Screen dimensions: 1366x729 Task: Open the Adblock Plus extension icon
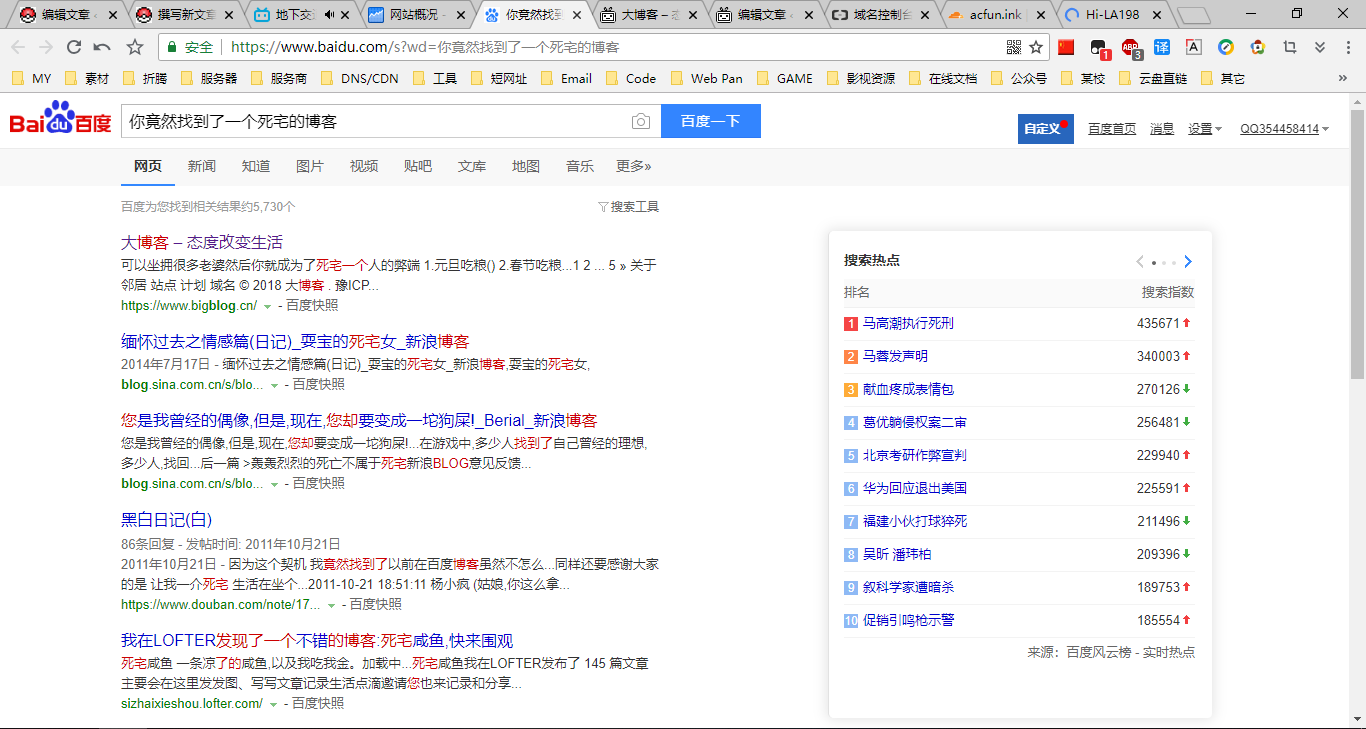pos(1130,48)
